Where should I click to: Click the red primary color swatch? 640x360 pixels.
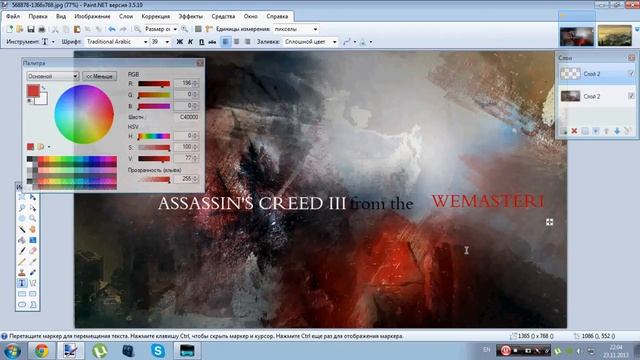[33, 91]
